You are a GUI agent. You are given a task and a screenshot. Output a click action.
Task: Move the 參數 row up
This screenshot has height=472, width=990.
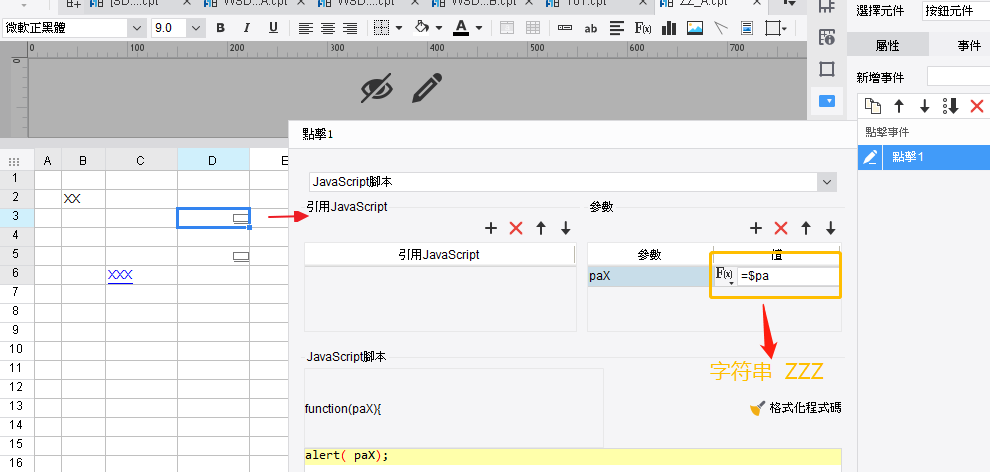(x=806, y=228)
